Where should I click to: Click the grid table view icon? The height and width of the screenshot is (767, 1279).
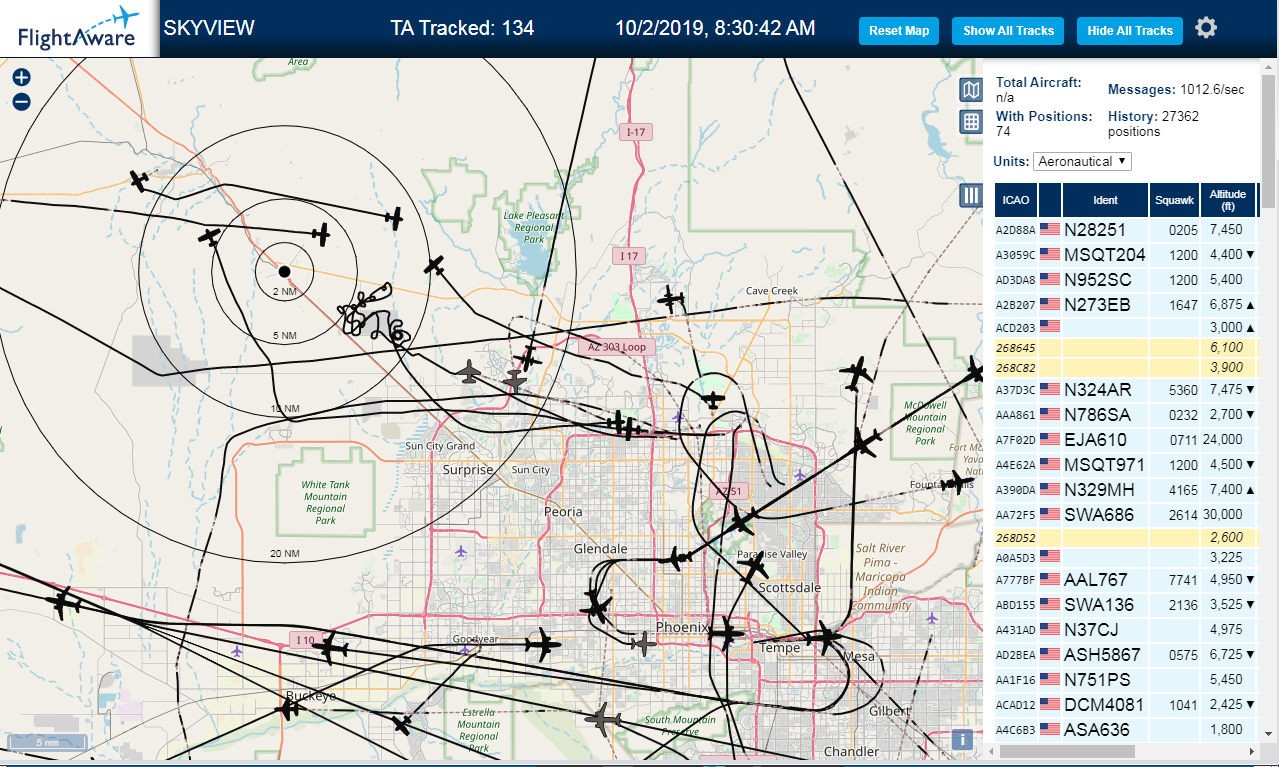(970, 122)
